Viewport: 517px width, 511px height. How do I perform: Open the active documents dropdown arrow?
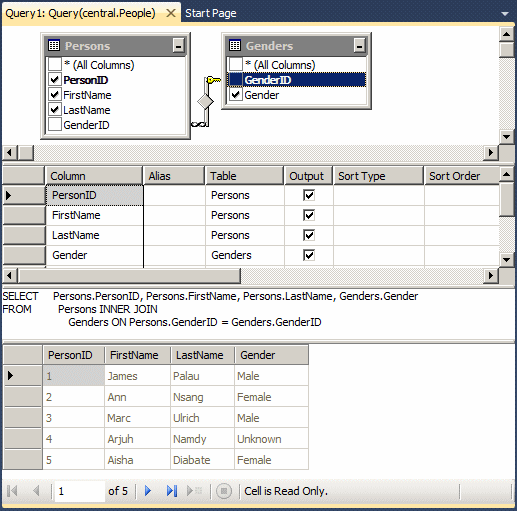(505, 14)
